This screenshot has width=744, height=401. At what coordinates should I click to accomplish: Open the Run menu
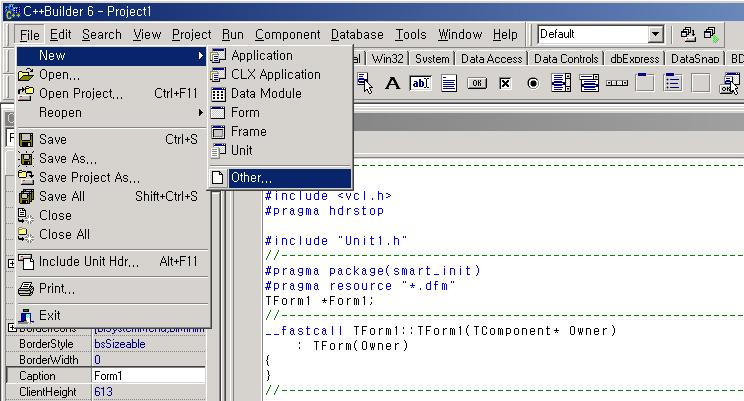coord(232,35)
